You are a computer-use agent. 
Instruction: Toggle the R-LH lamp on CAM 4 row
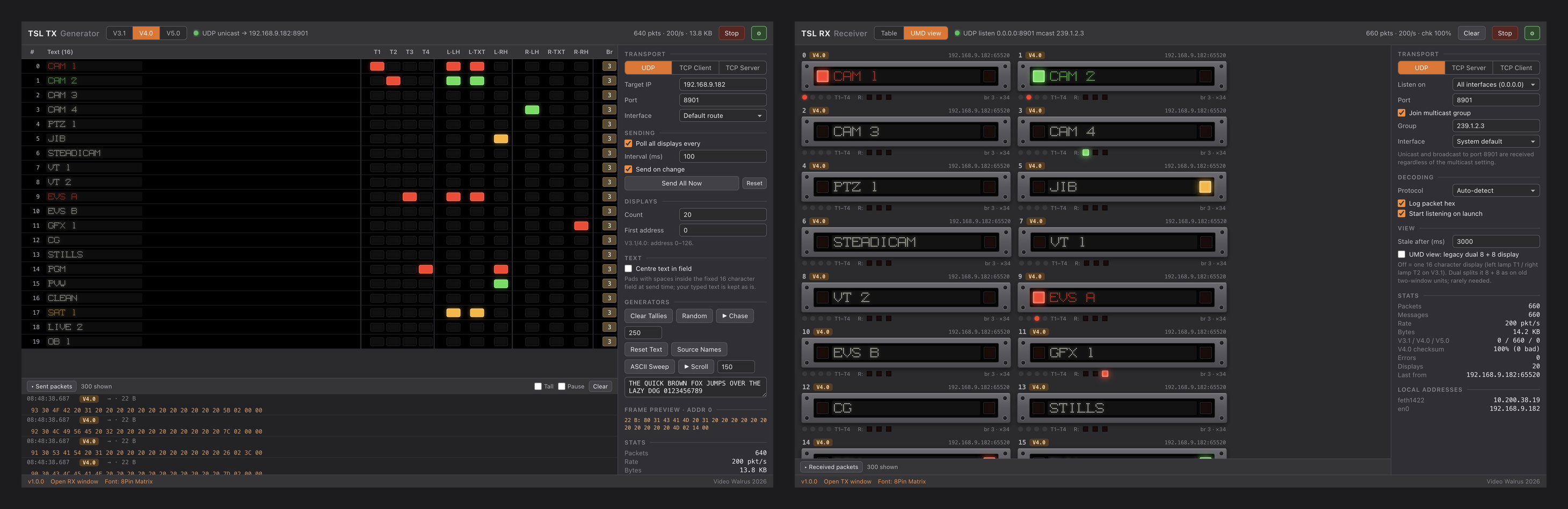pos(532,110)
